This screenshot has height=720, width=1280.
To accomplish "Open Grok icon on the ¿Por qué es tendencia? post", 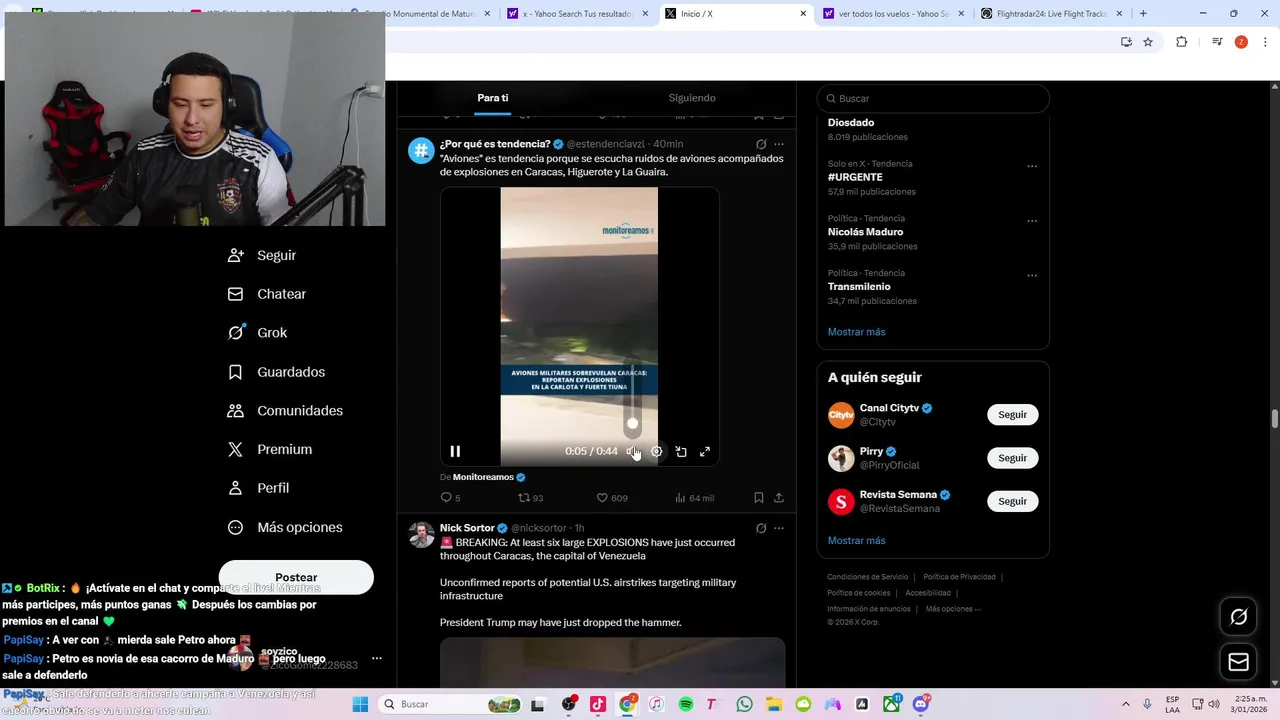I will [761, 144].
